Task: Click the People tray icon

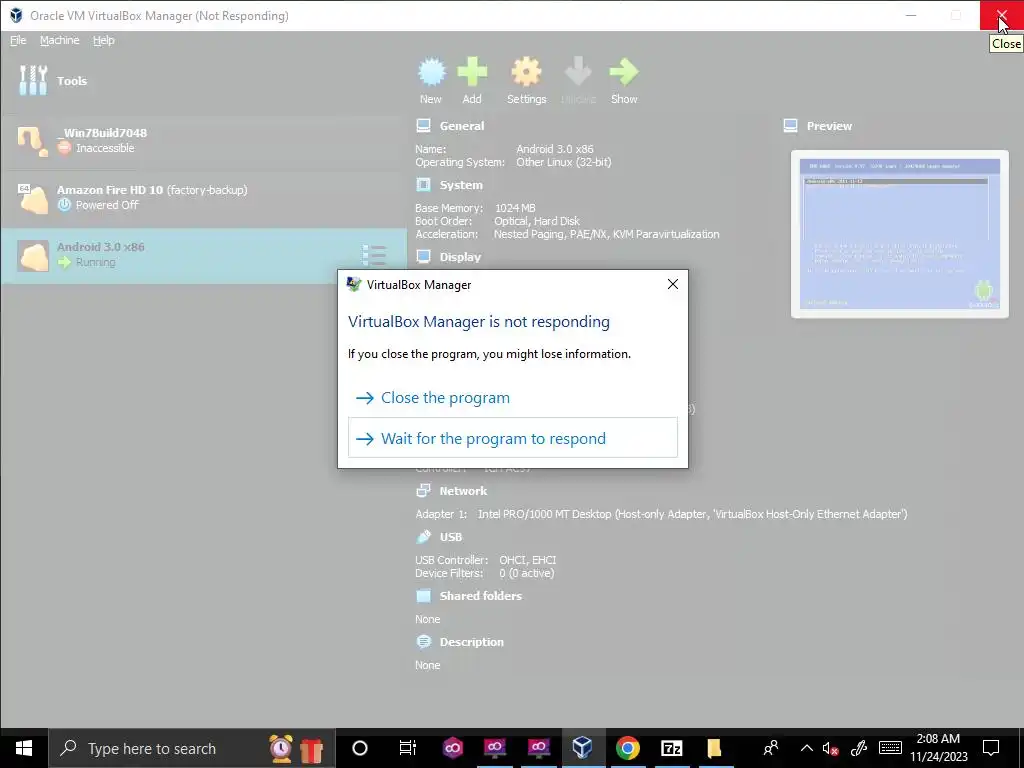Action: pyautogui.click(x=771, y=748)
